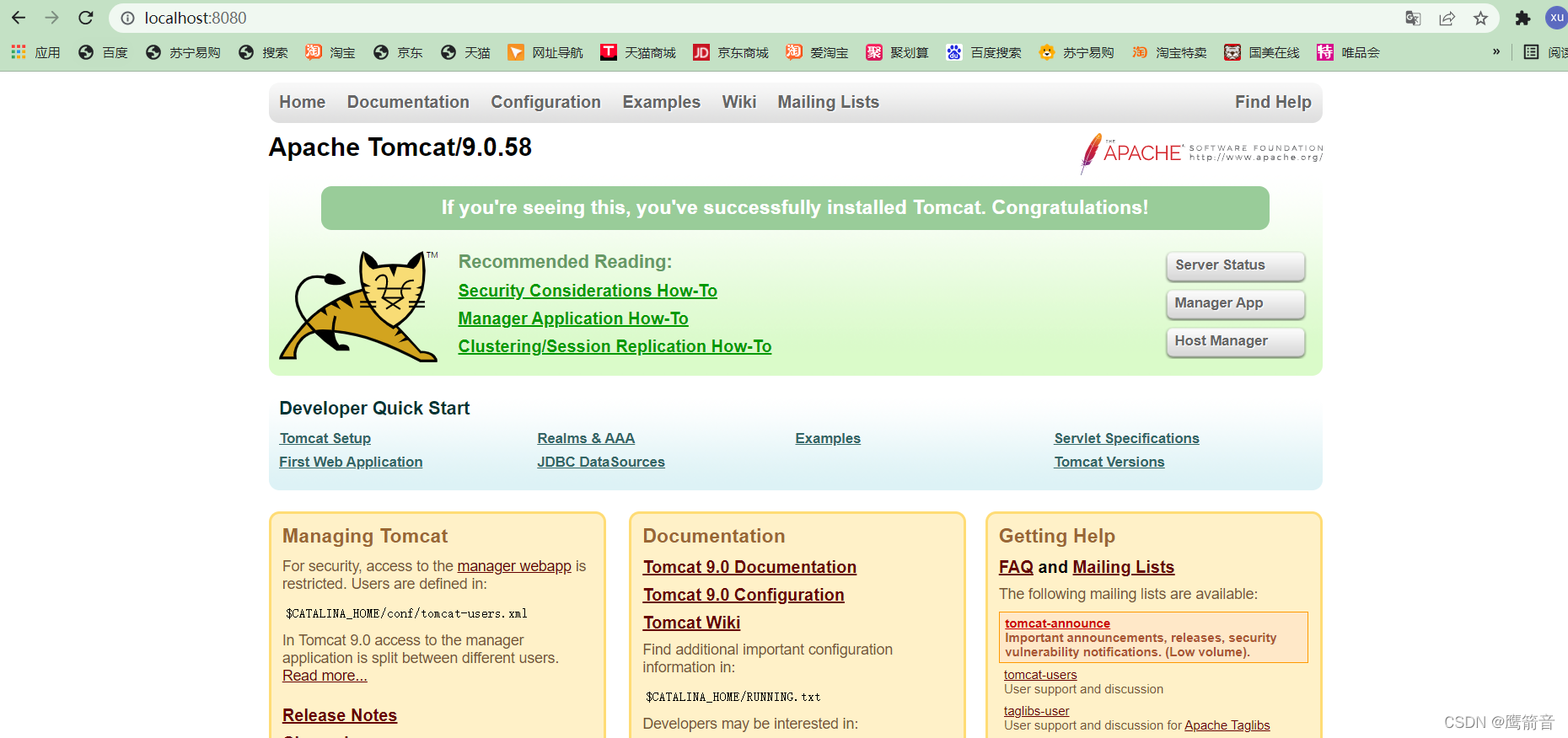Viewport: 1568px width, 738px height.
Task: Open the tomcat-users mailing list link
Action: (1040, 675)
